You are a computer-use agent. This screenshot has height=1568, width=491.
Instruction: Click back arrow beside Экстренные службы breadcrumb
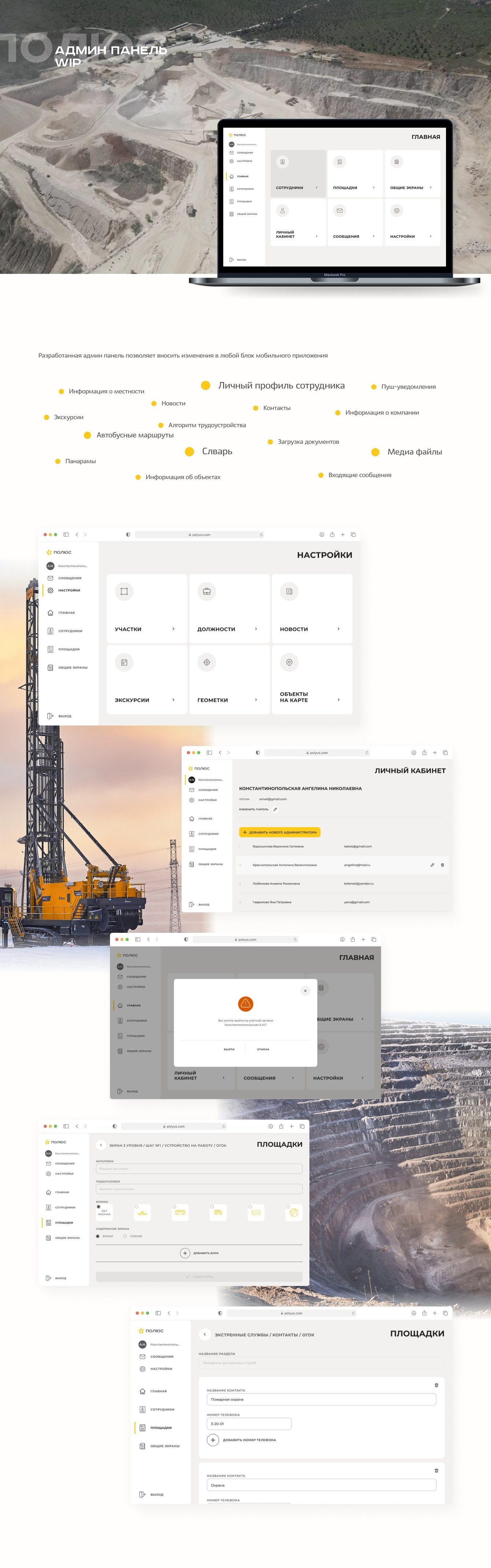(205, 1334)
